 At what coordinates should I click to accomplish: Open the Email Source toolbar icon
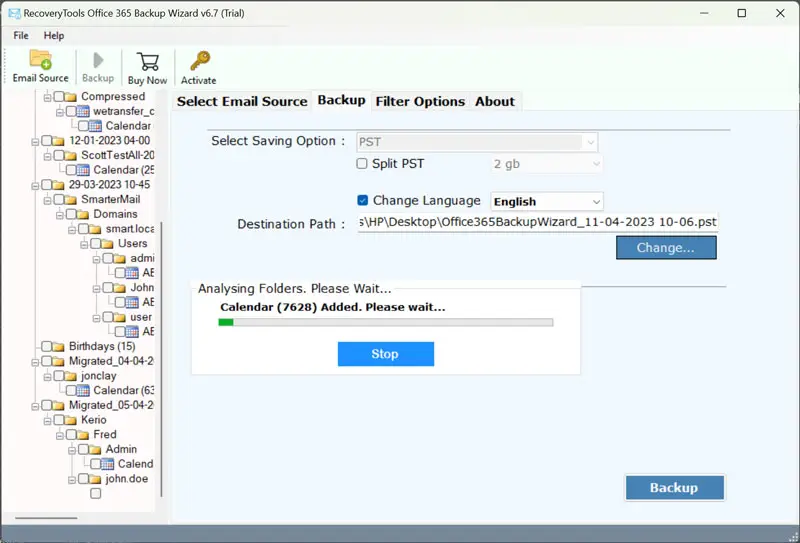click(40, 60)
